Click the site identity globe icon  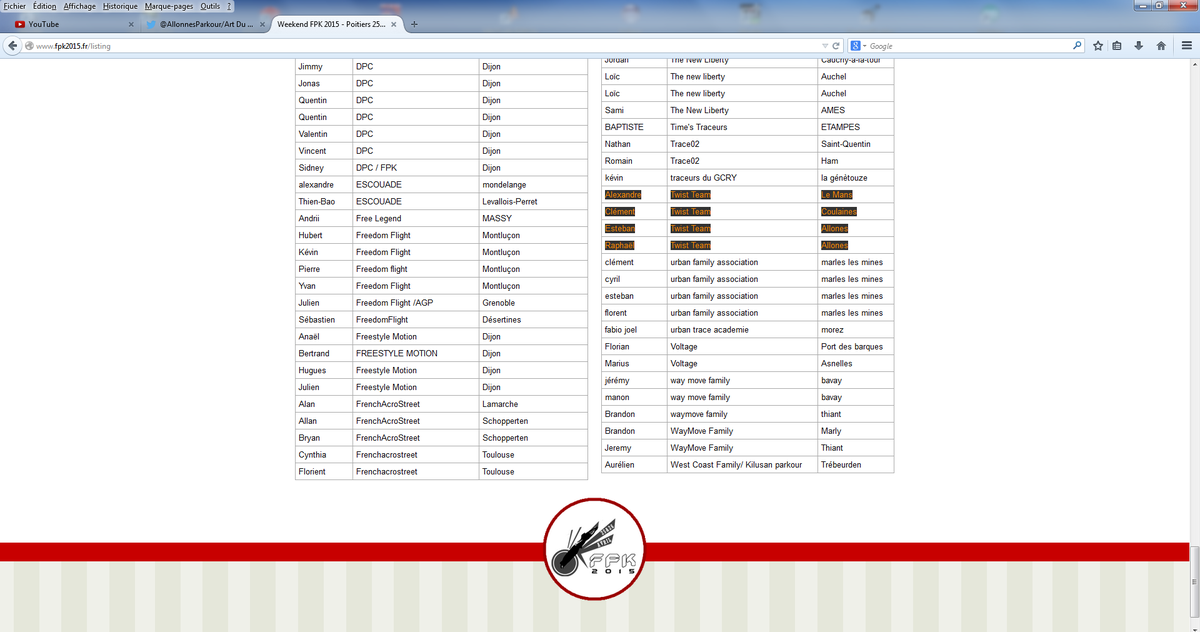[29, 46]
